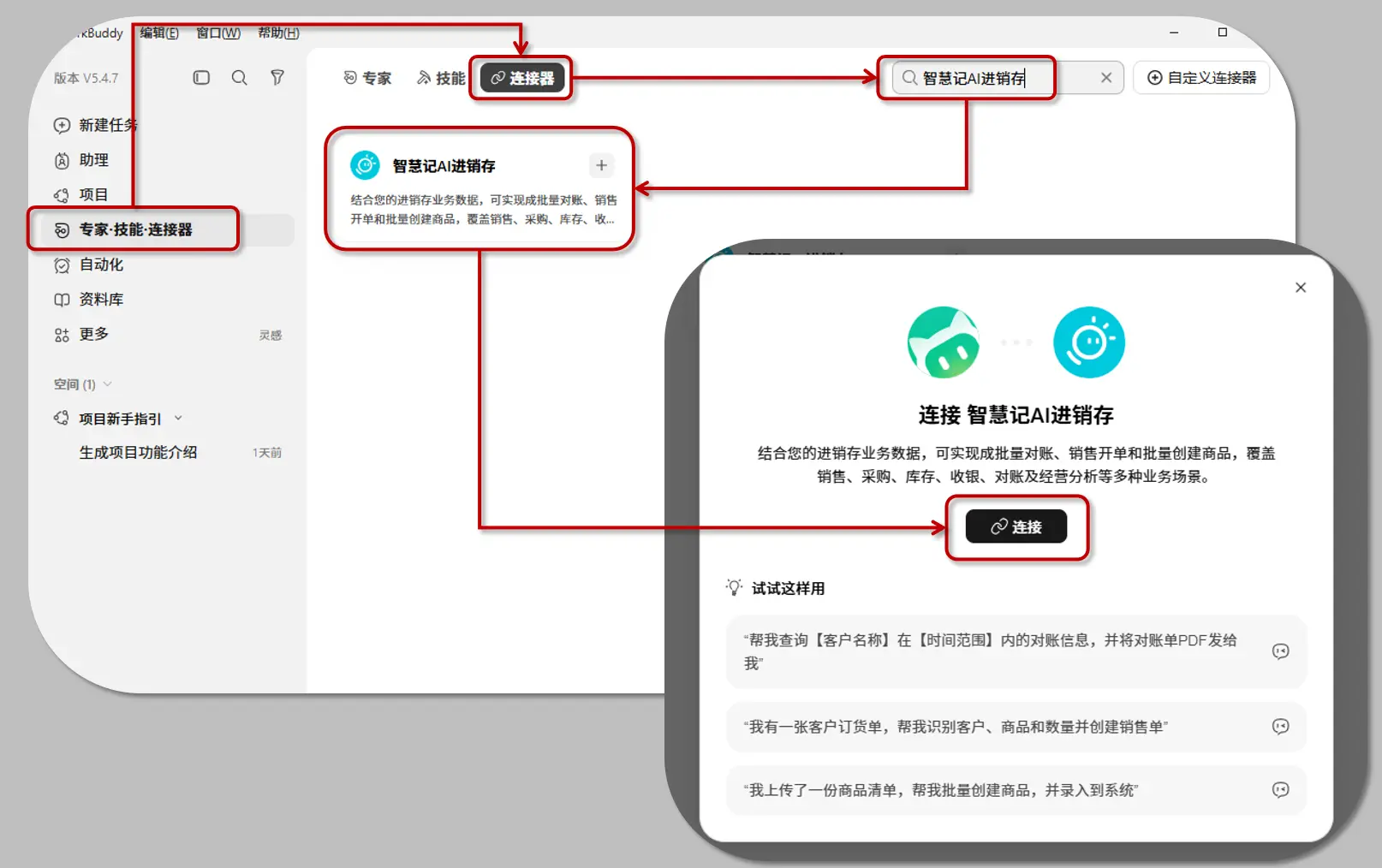This screenshot has width=1382, height=868.
Task: Add connector with the plus icon
Action: pyautogui.click(x=601, y=165)
